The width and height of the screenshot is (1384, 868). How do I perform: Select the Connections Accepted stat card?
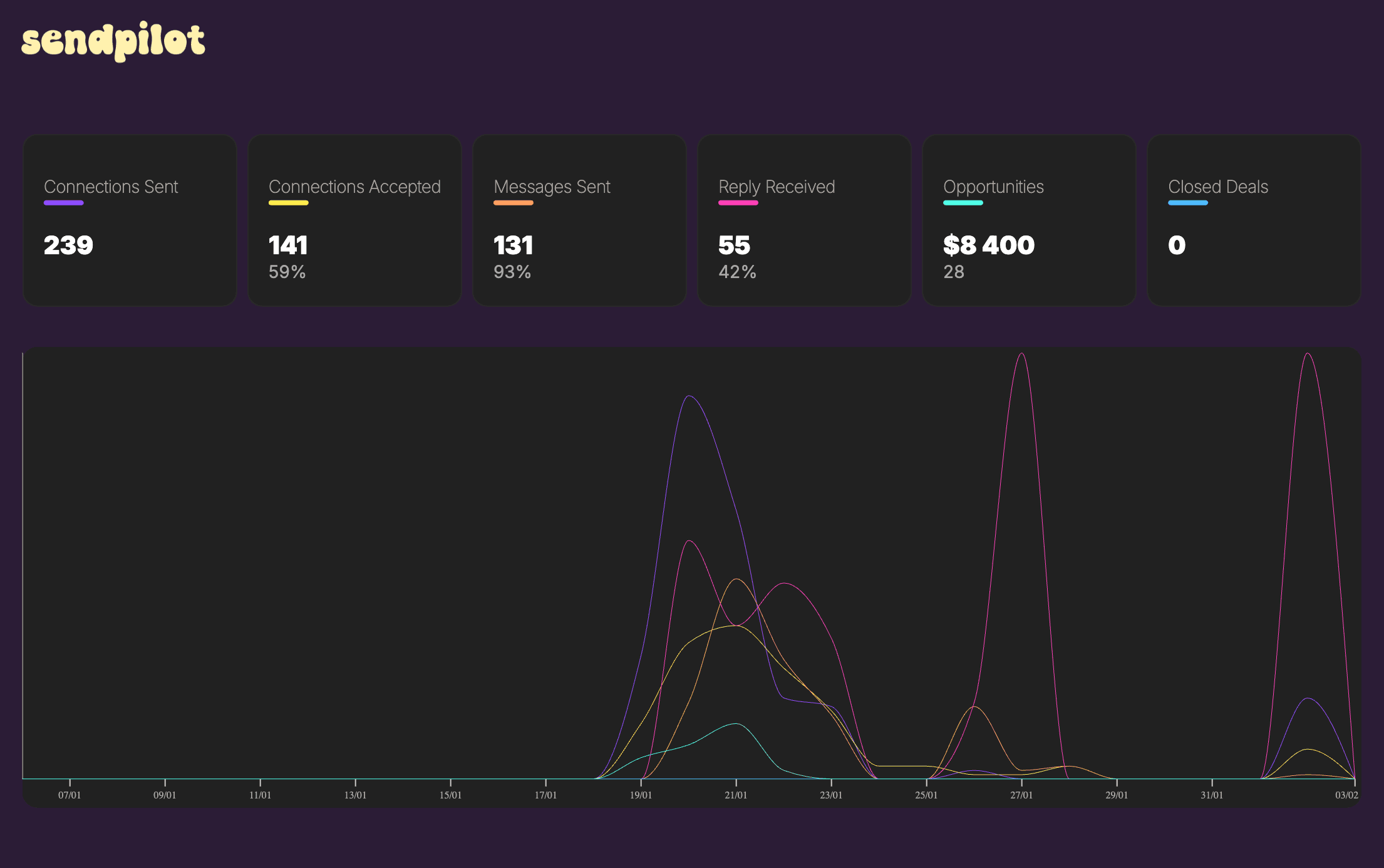[354, 220]
